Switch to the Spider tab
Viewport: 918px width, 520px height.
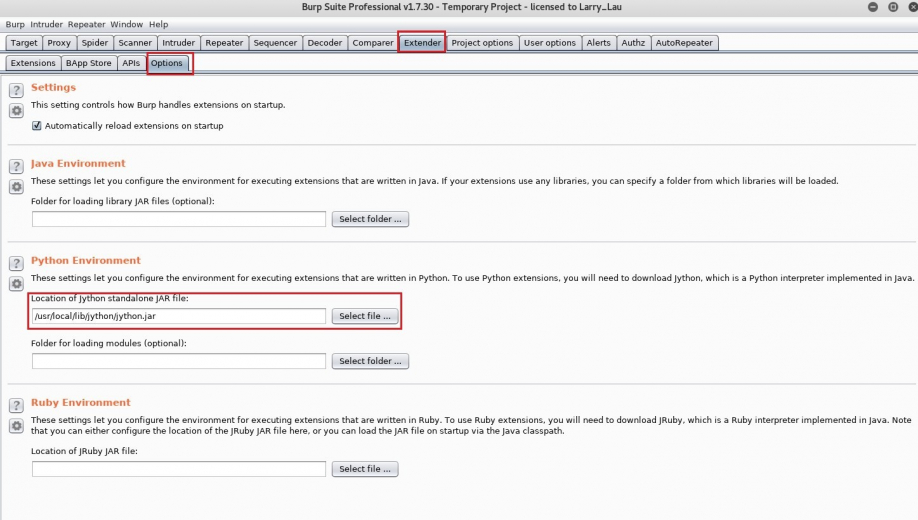pyautogui.click(x=95, y=43)
